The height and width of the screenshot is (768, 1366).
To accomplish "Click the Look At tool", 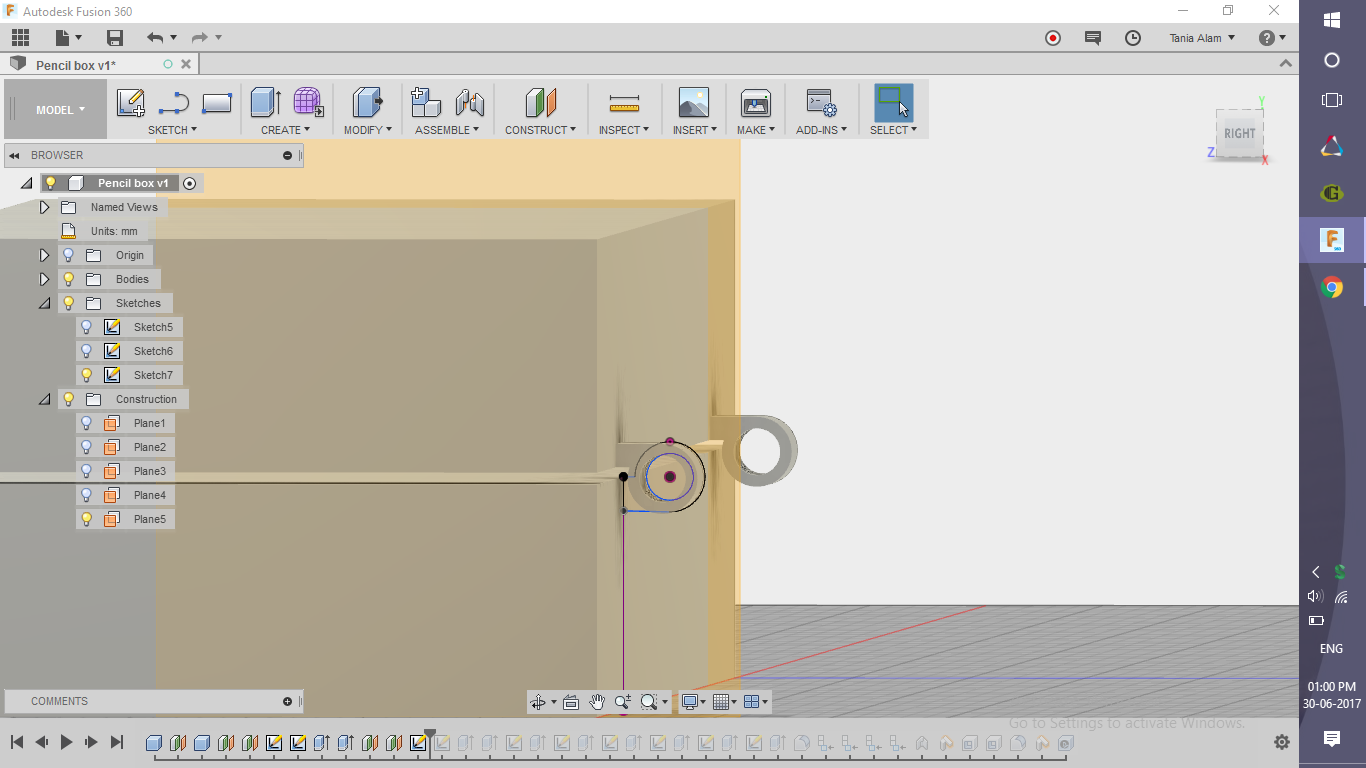I will [571, 702].
